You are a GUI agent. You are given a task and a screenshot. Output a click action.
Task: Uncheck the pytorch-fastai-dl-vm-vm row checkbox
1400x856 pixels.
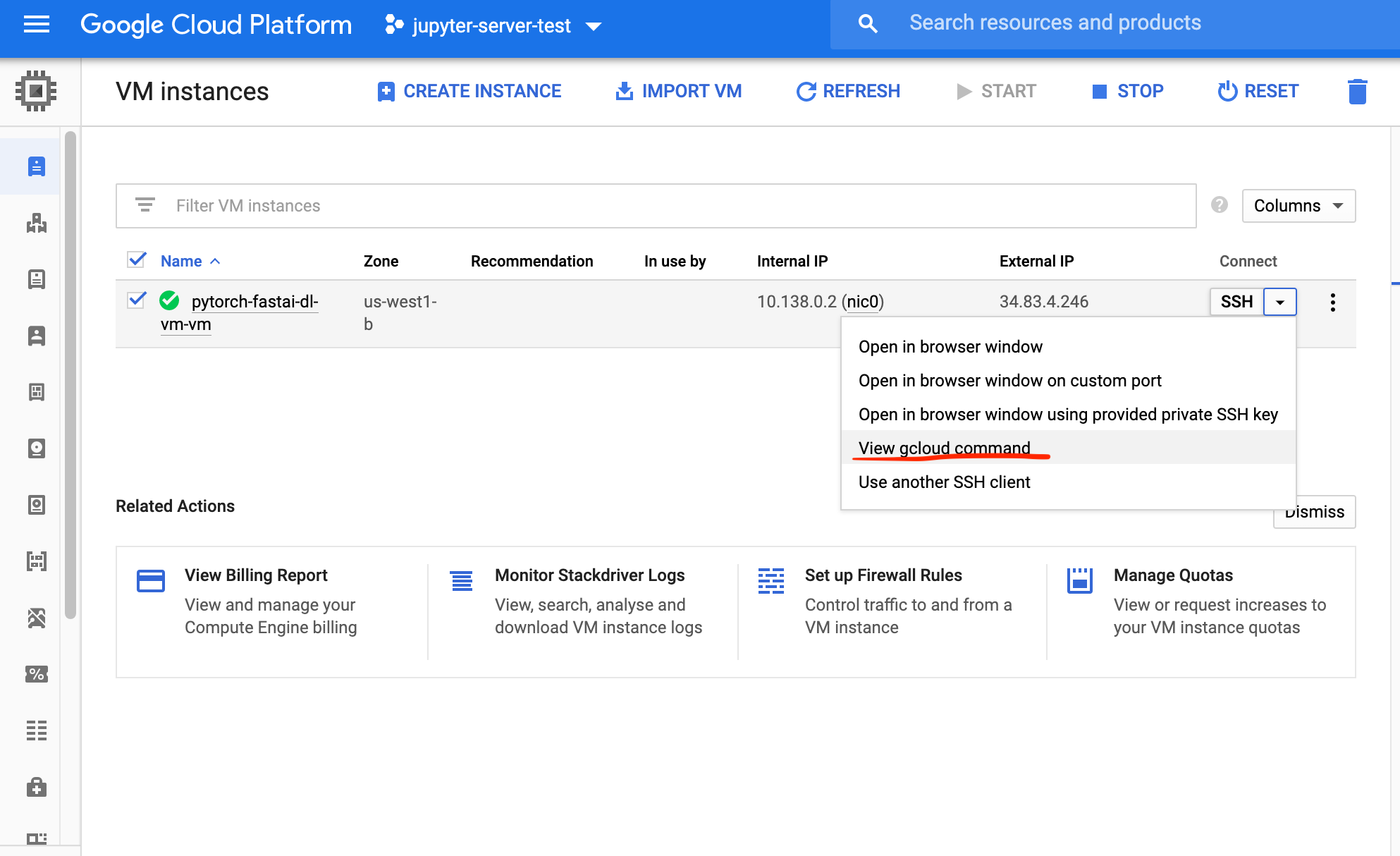[137, 300]
